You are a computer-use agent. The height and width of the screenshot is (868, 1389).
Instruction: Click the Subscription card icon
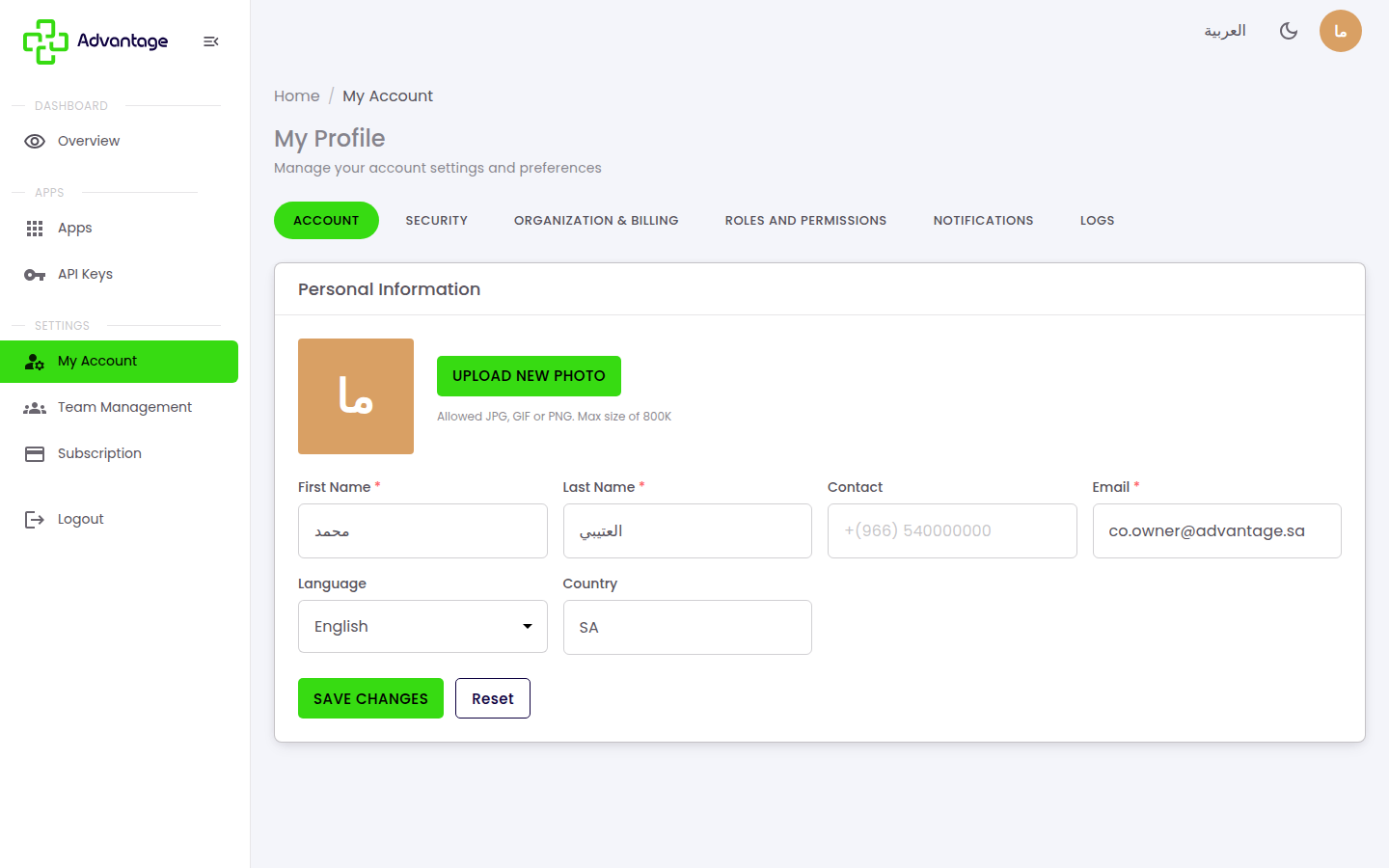click(35, 454)
